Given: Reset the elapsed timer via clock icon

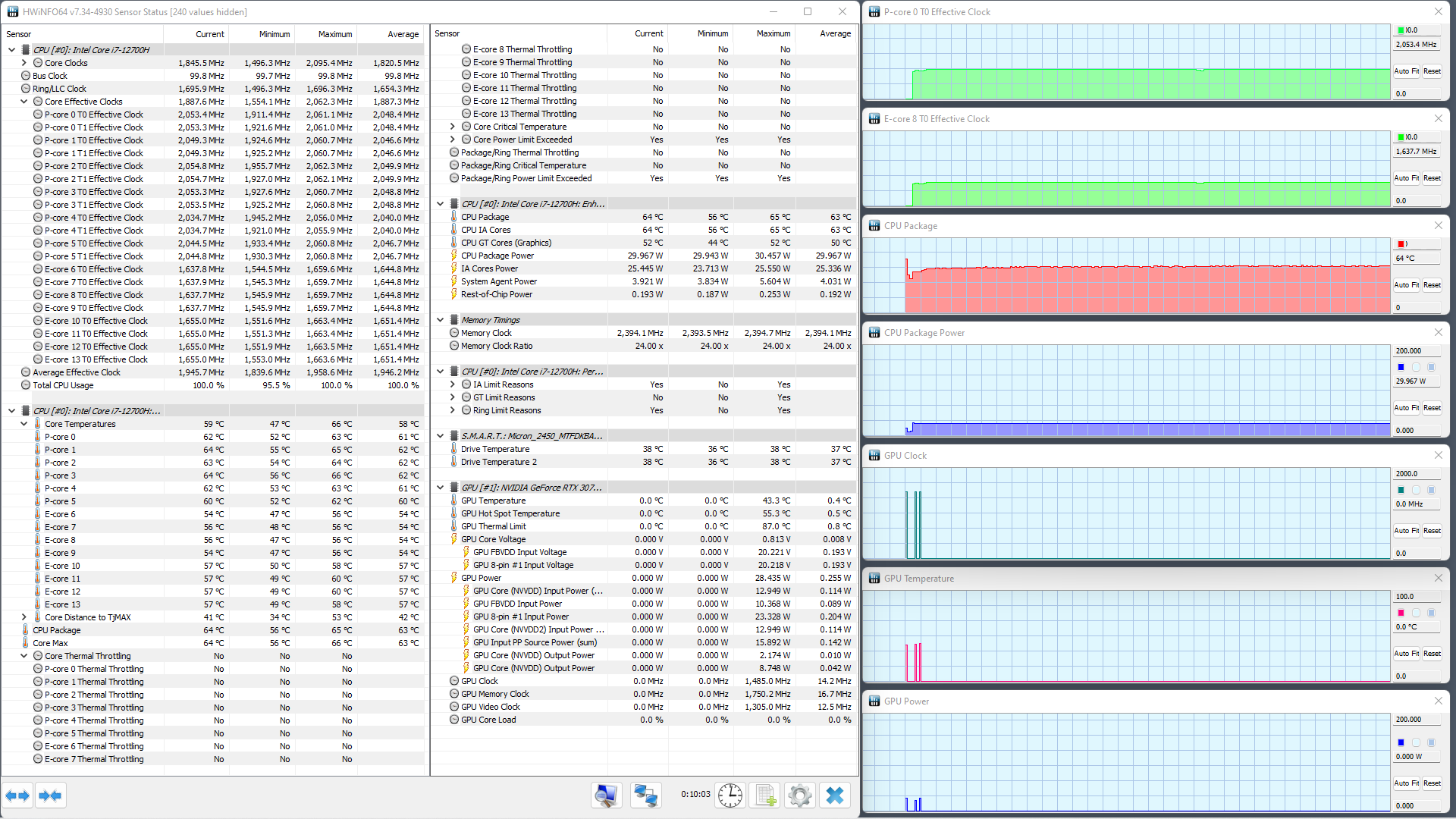Looking at the screenshot, I should pyautogui.click(x=730, y=795).
